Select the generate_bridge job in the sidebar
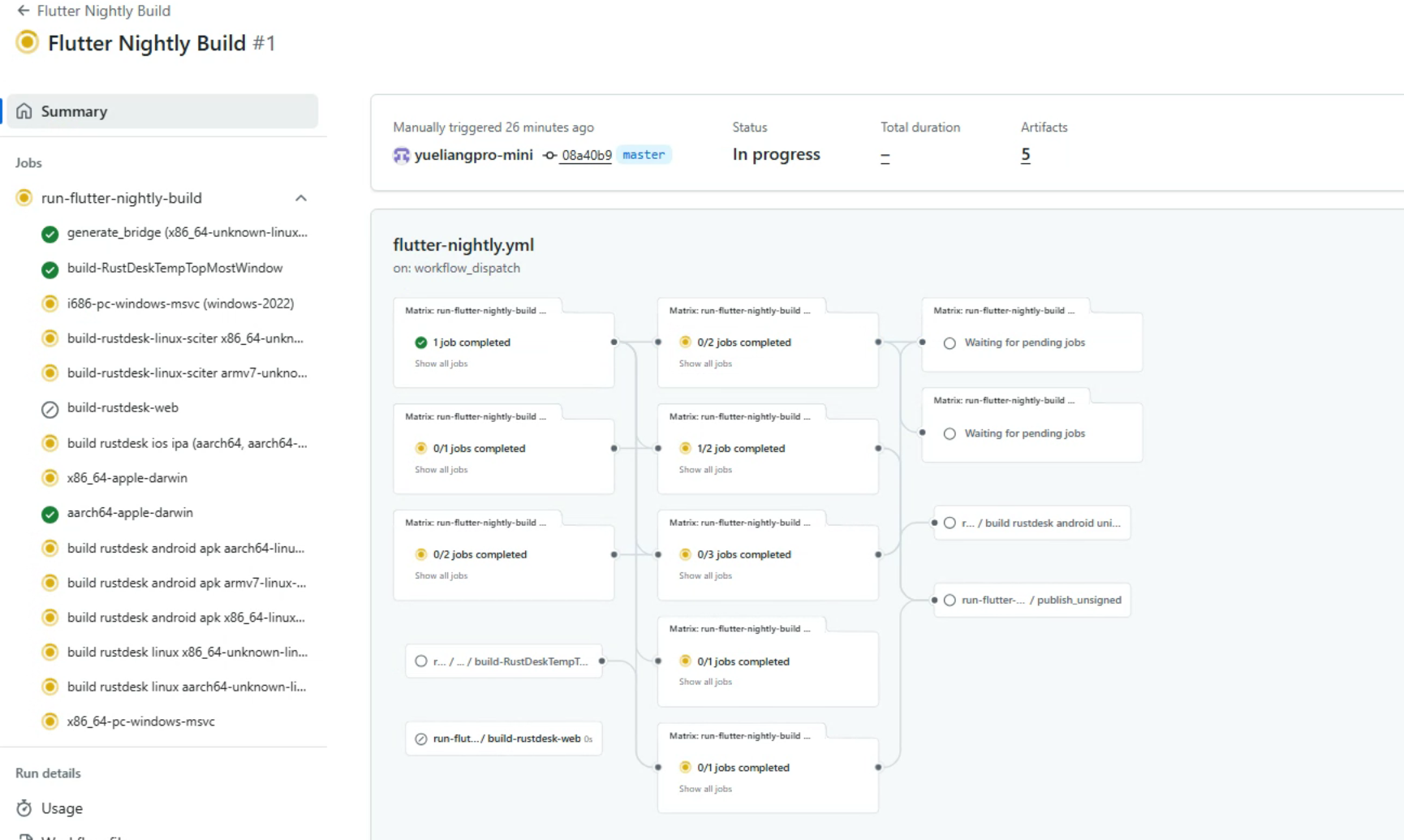The width and height of the screenshot is (1404, 840). [187, 233]
